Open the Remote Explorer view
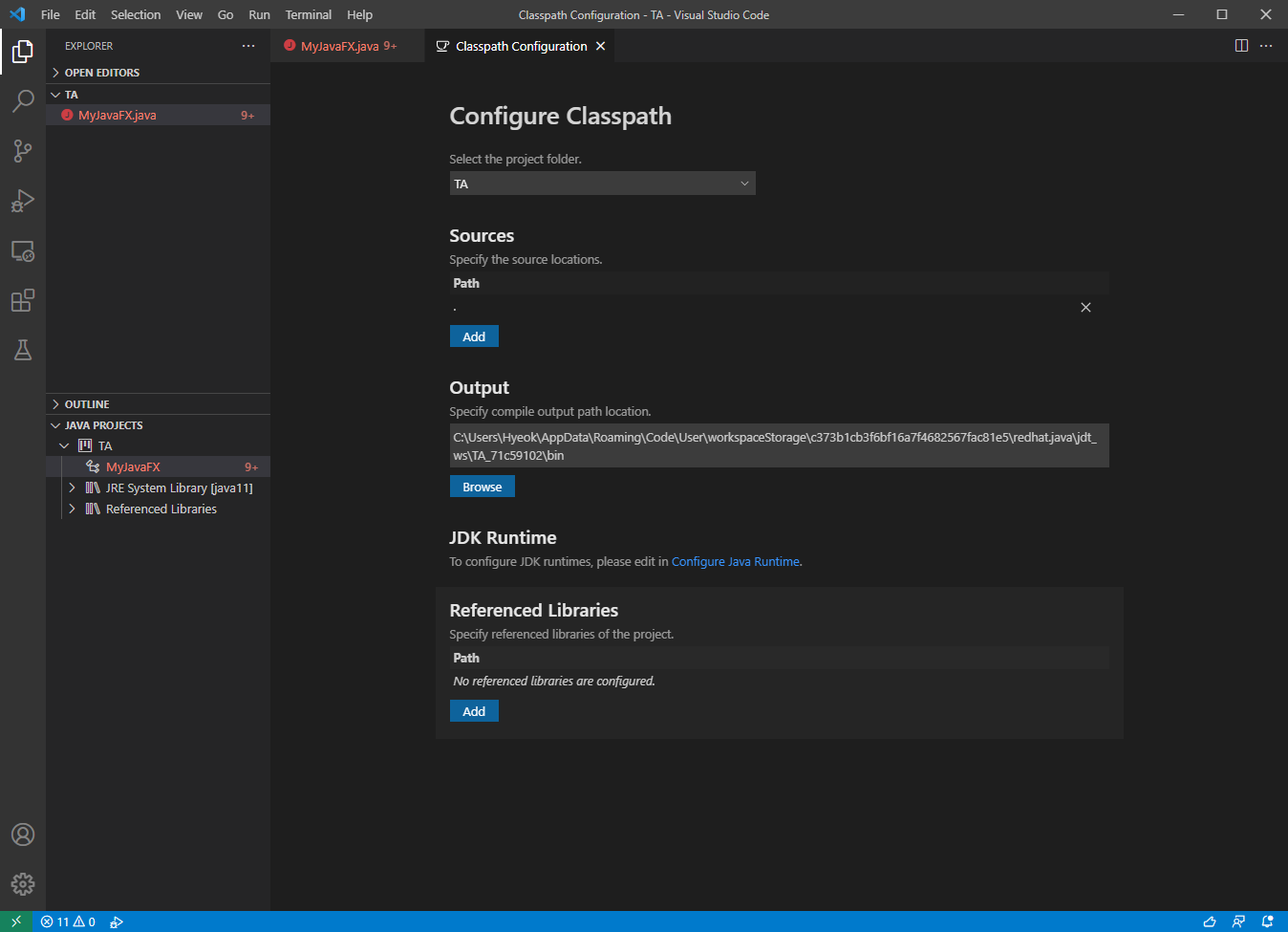Viewport: 1288px width, 932px height. (23, 250)
